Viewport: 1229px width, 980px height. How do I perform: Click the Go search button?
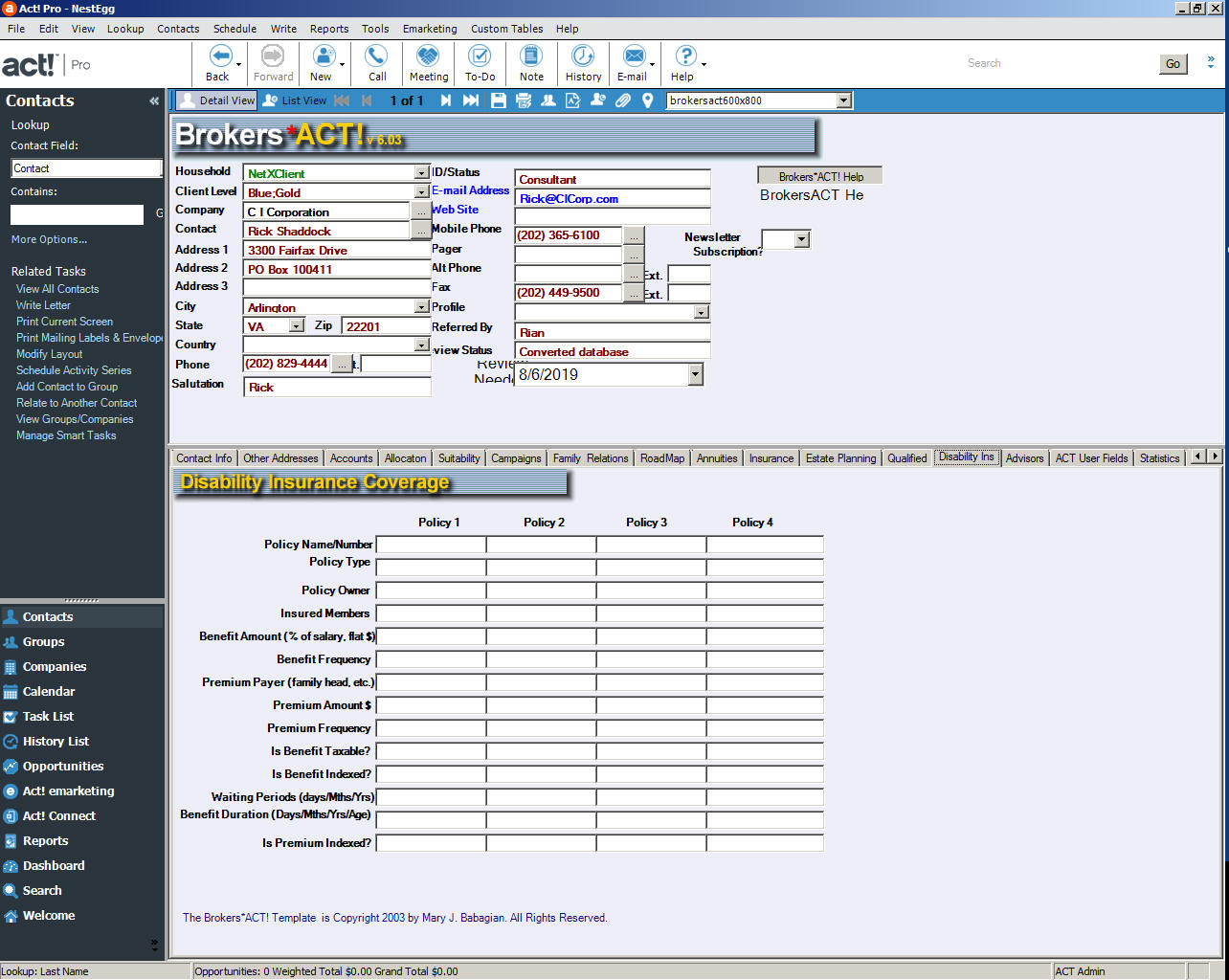coord(1173,64)
